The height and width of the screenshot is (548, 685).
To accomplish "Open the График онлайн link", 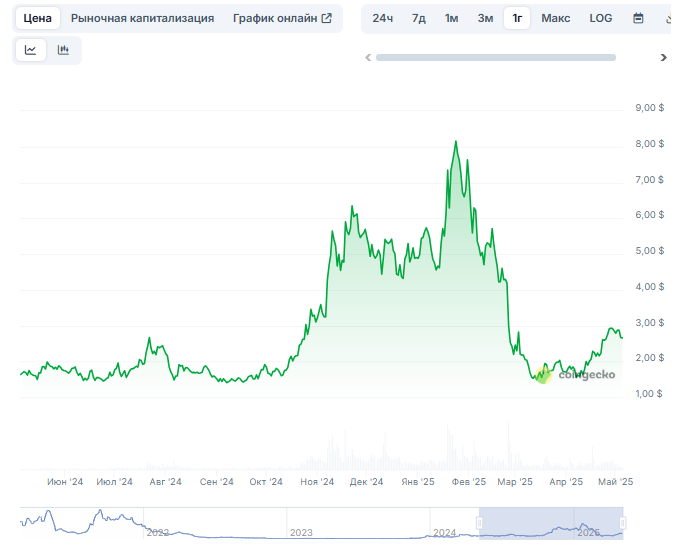I will click(282, 18).
